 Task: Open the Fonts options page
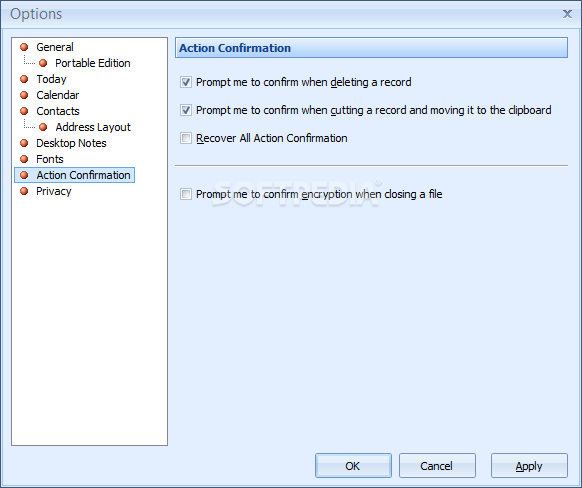click(50, 159)
